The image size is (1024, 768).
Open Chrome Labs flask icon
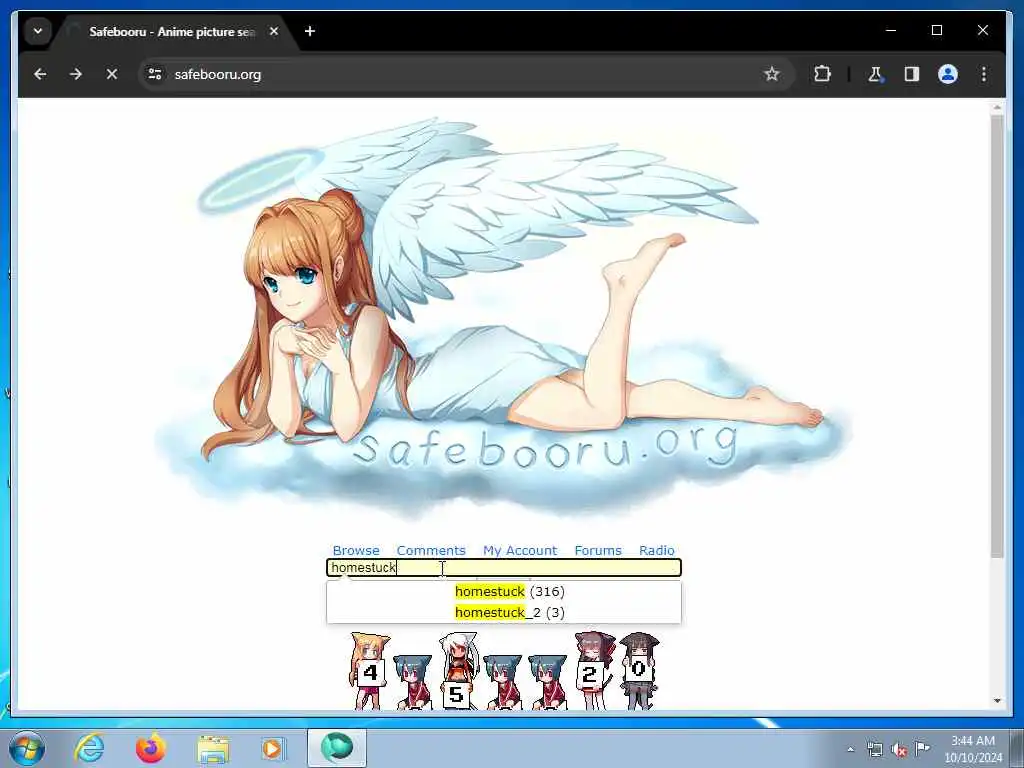point(875,74)
